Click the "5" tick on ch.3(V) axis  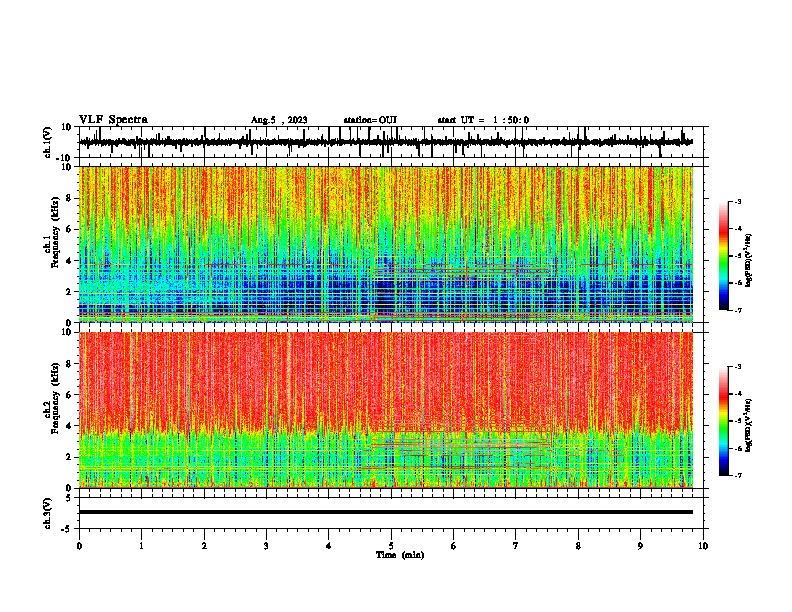(x=69, y=497)
